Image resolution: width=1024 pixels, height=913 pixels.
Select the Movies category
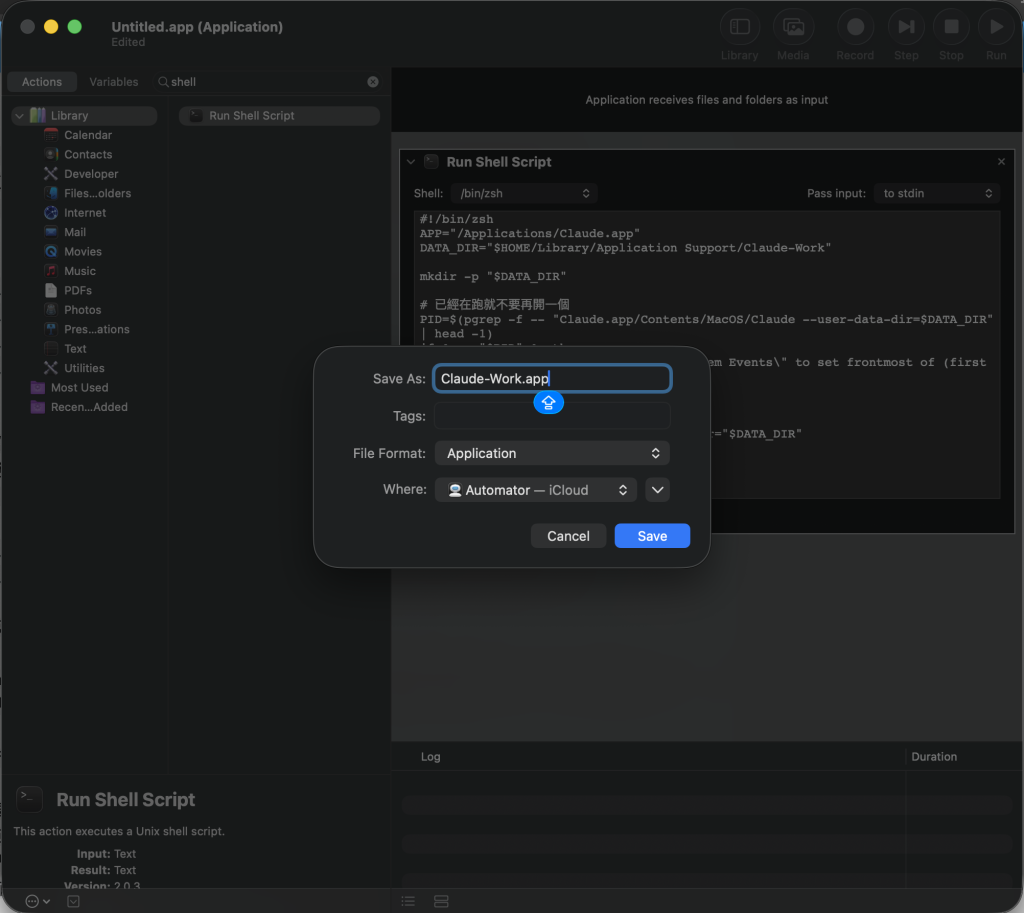(82, 251)
